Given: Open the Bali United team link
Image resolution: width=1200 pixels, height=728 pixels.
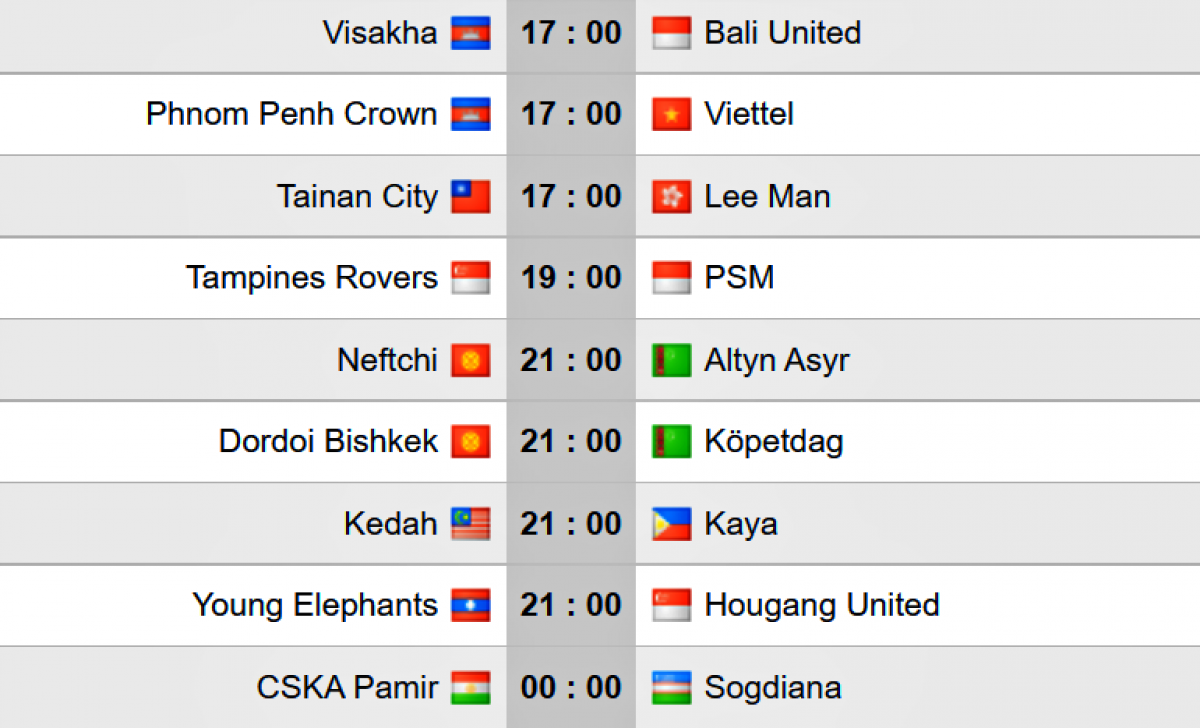Looking at the screenshot, I should [782, 33].
